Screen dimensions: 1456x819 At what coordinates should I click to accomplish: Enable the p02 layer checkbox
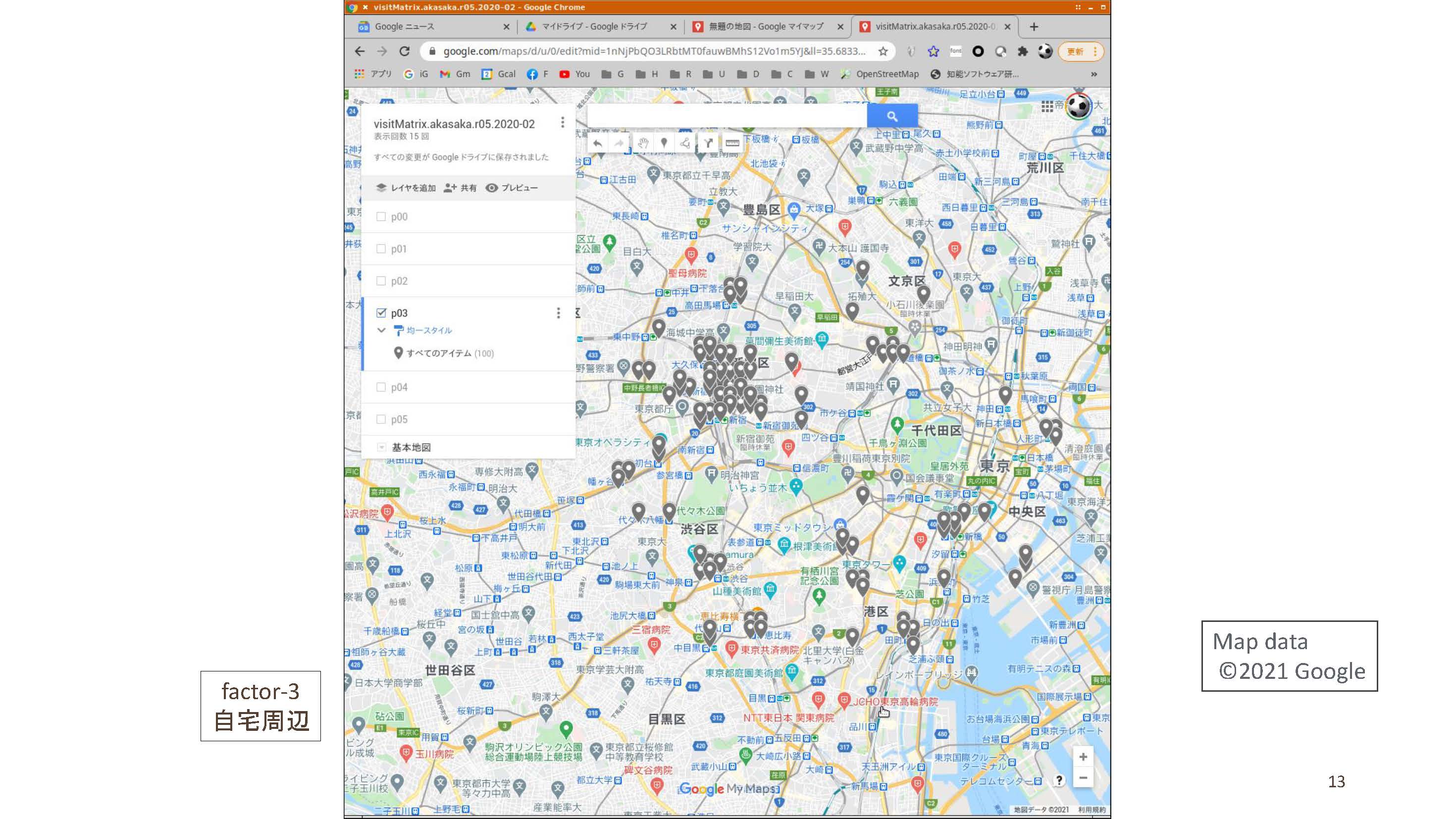pos(381,281)
